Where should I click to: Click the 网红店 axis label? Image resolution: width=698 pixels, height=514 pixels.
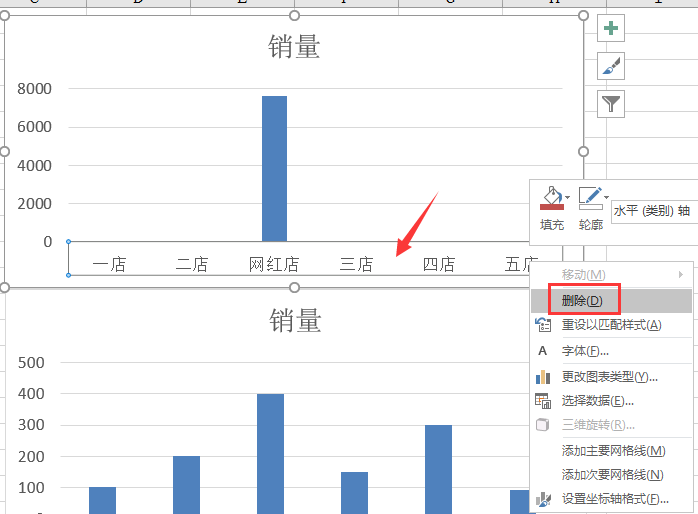(274, 264)
